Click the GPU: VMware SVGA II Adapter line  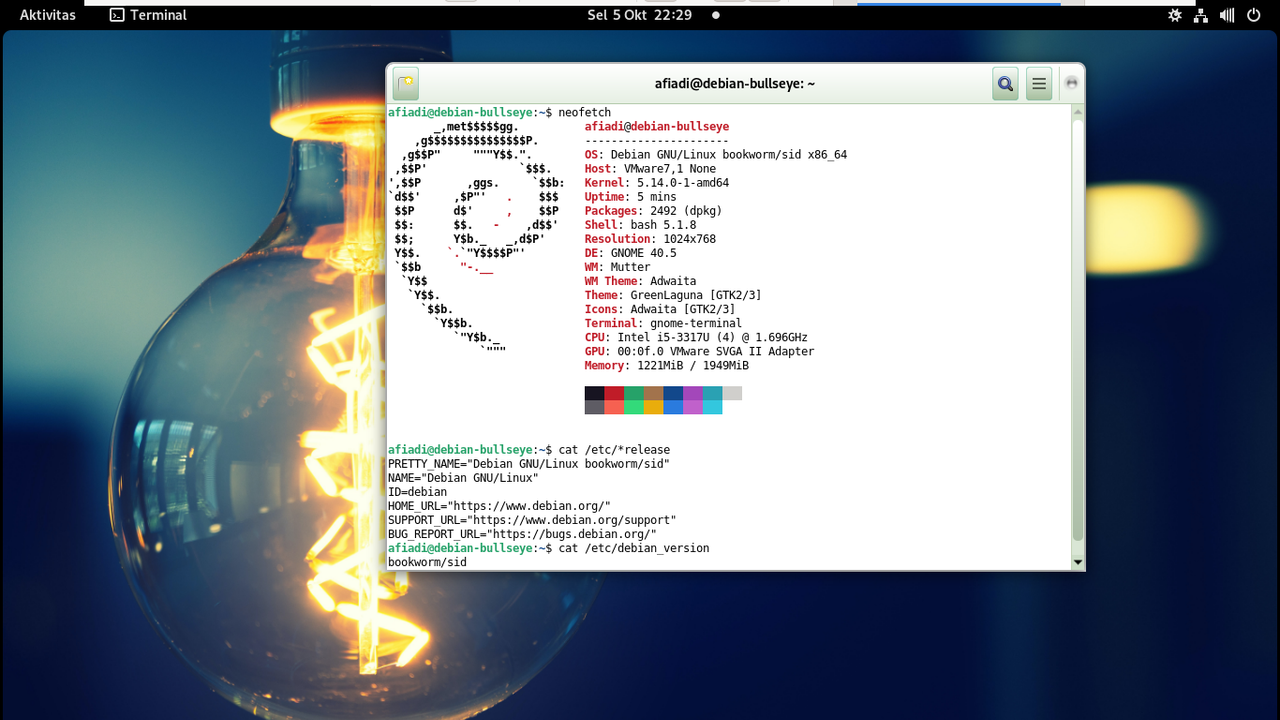[x=699, y=351]
